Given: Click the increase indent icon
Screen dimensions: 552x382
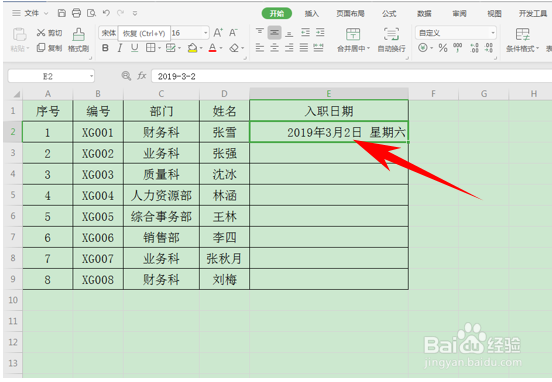Looking at the screenshot, I should pos(320,33).
